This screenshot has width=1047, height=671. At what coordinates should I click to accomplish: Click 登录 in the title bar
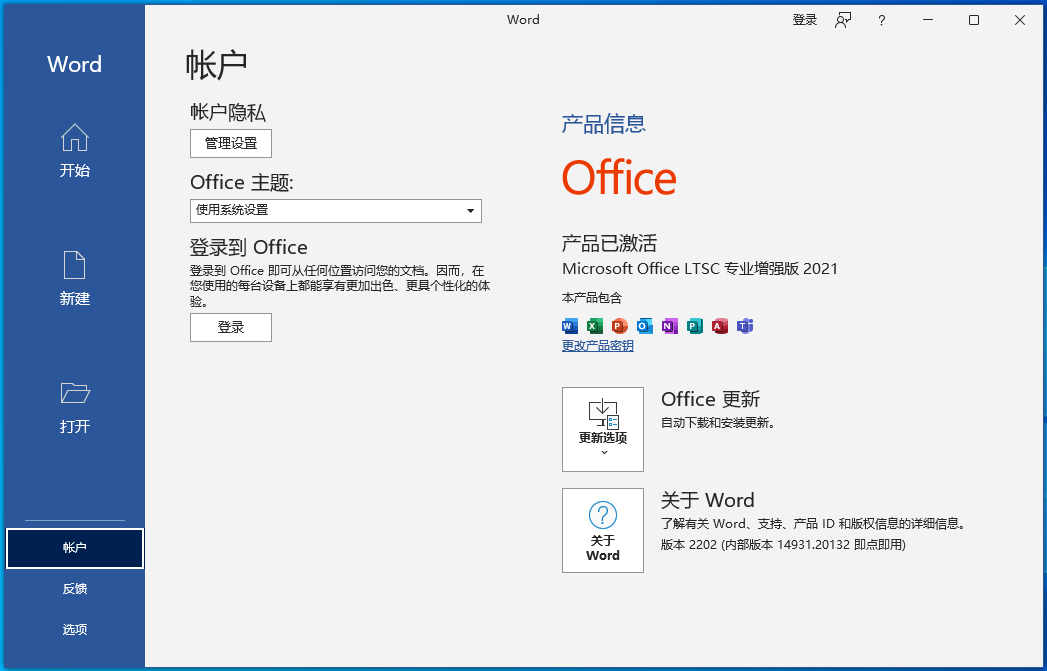805,20
